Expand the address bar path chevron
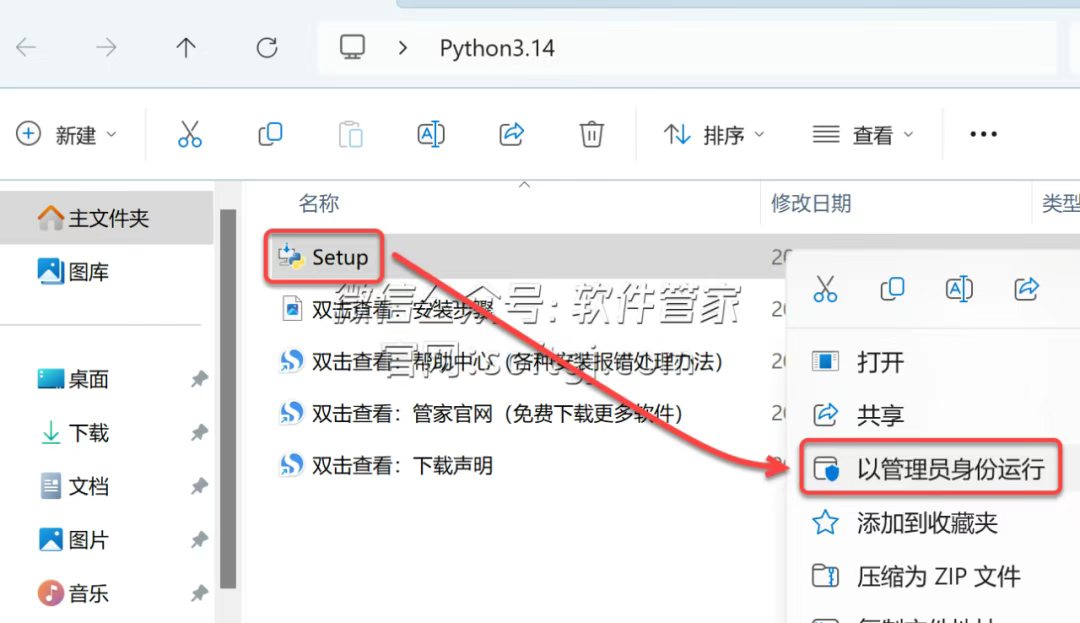Image resolution: width=1080 pixels, height=623 pixels. pyautogui.click(x=403, y=48)
